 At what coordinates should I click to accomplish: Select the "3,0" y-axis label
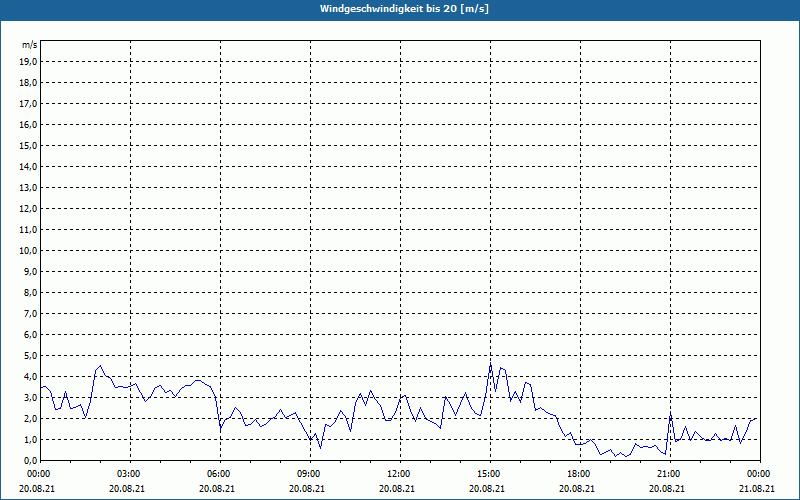point(31,397)
